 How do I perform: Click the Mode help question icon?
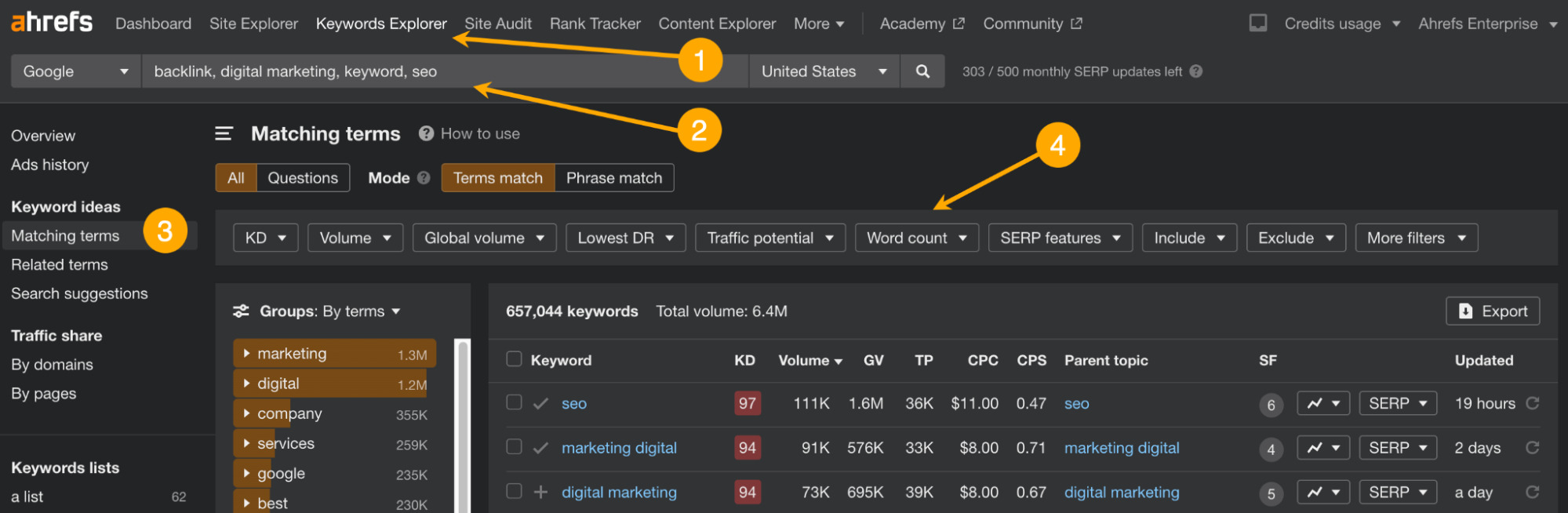424,178
